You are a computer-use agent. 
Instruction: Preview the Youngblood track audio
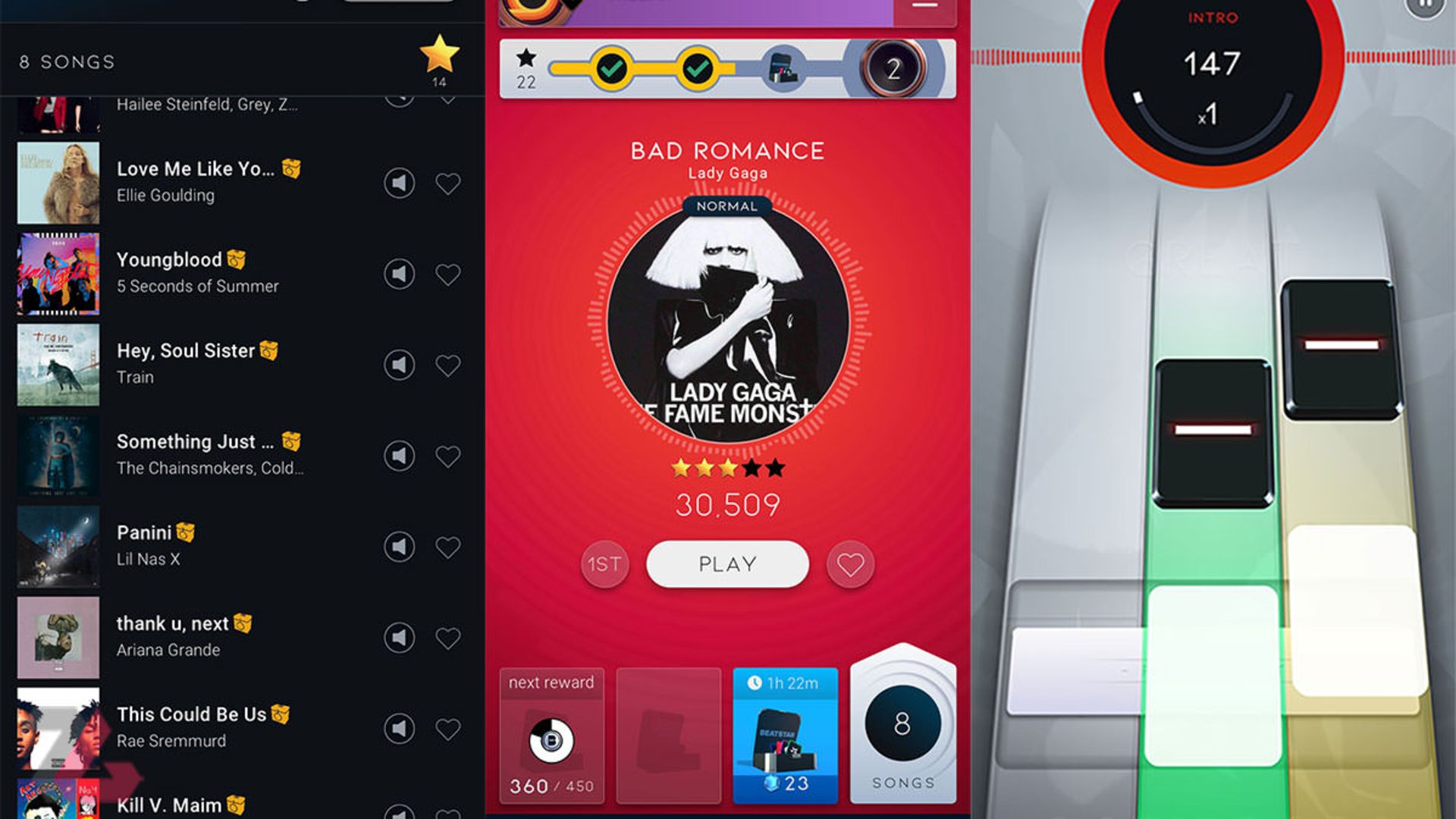[x=399, y=274]
